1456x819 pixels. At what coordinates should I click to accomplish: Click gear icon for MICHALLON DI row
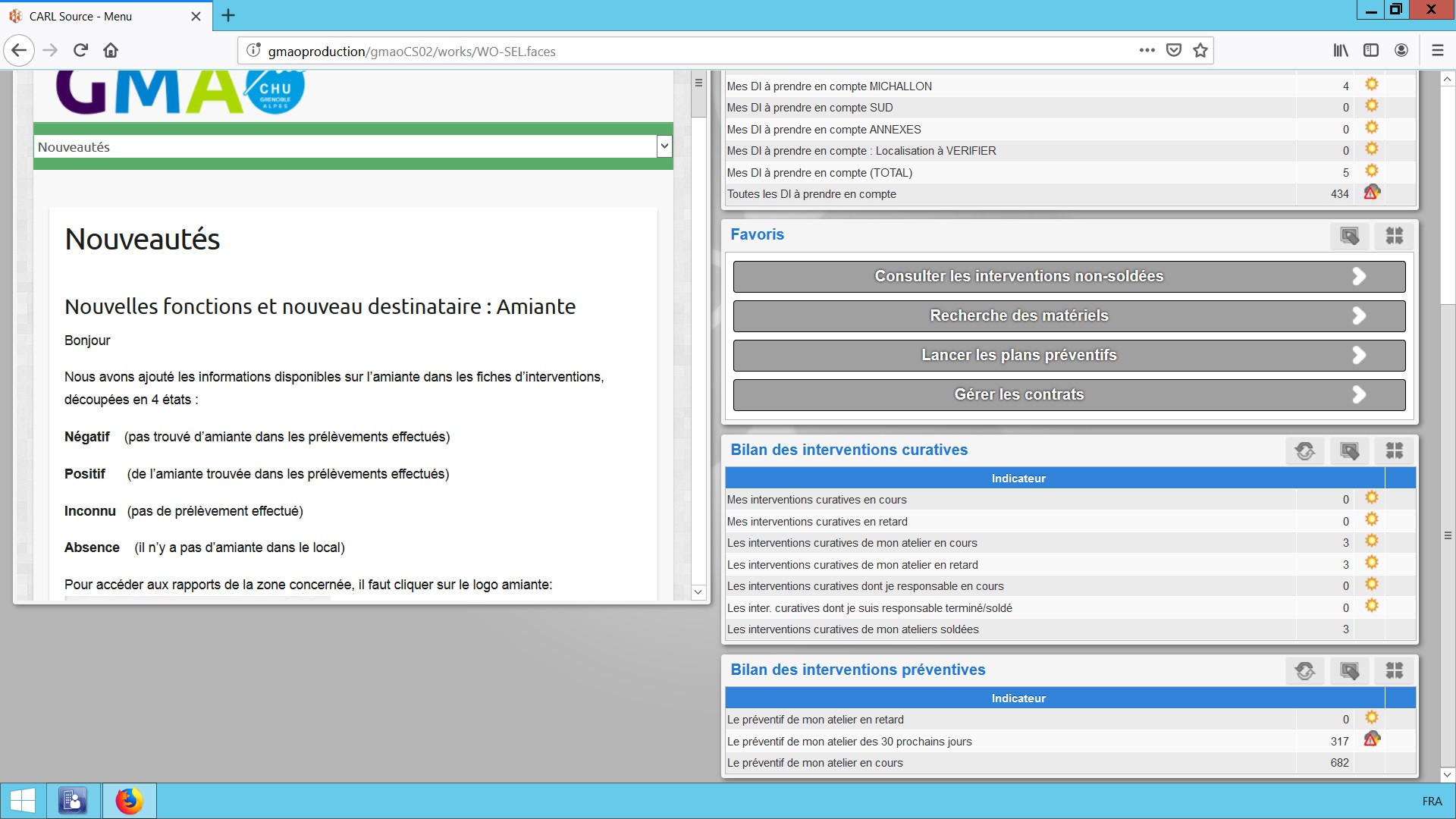(x=1371, y=85)
